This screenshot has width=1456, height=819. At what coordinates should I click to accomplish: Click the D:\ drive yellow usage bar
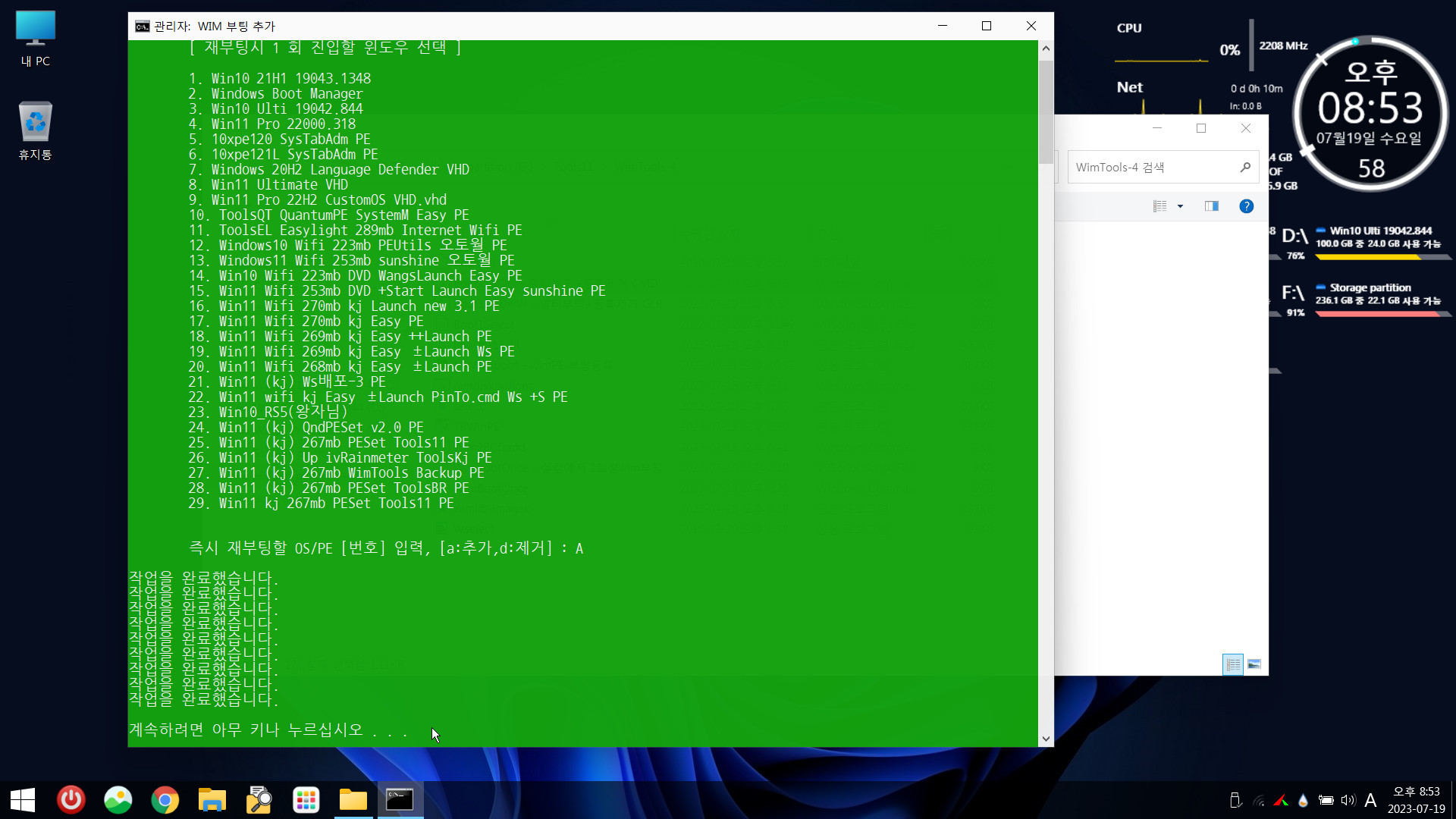[x=1382, y=258]
